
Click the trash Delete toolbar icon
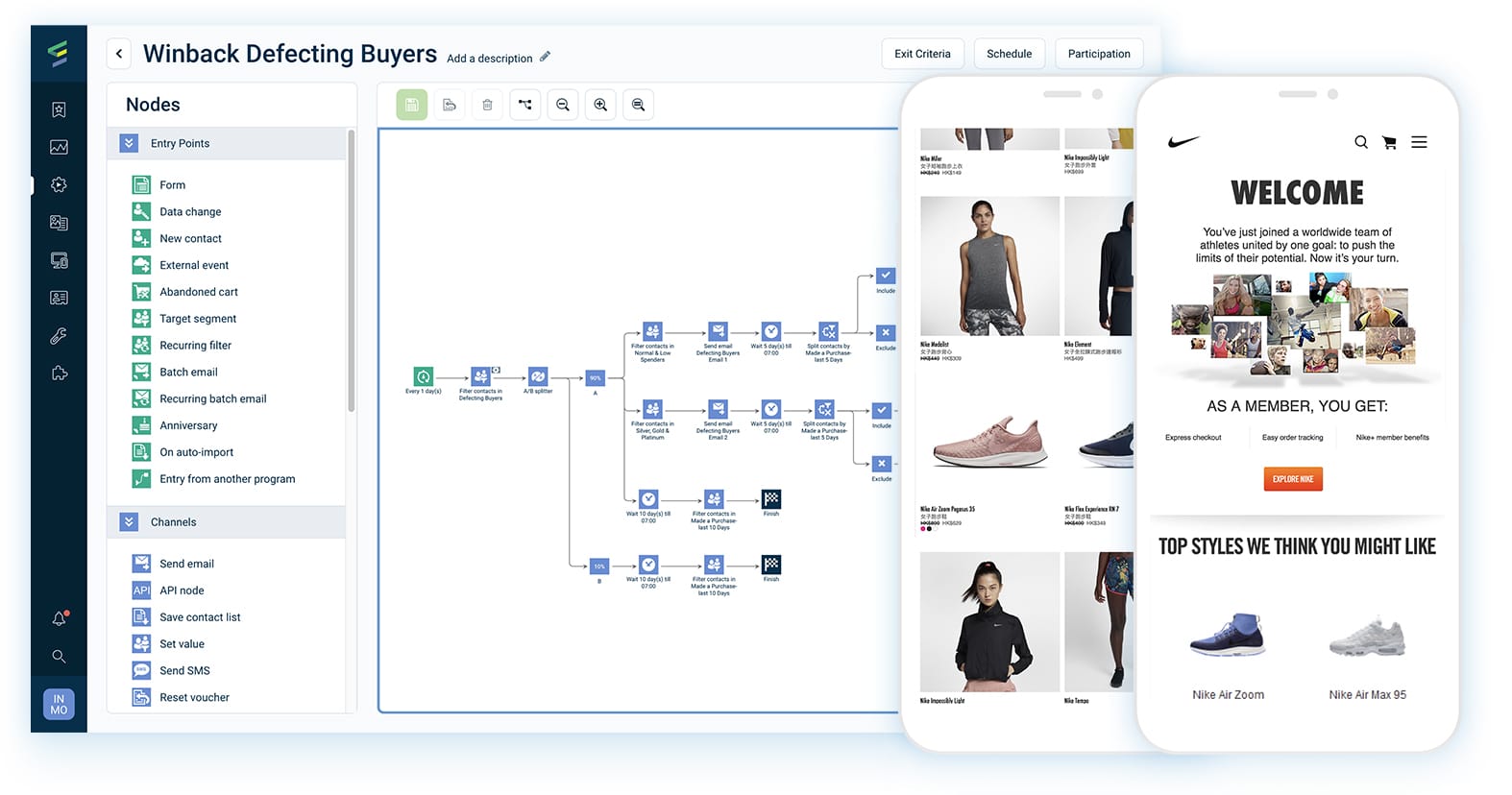click(x=487, y=105)
